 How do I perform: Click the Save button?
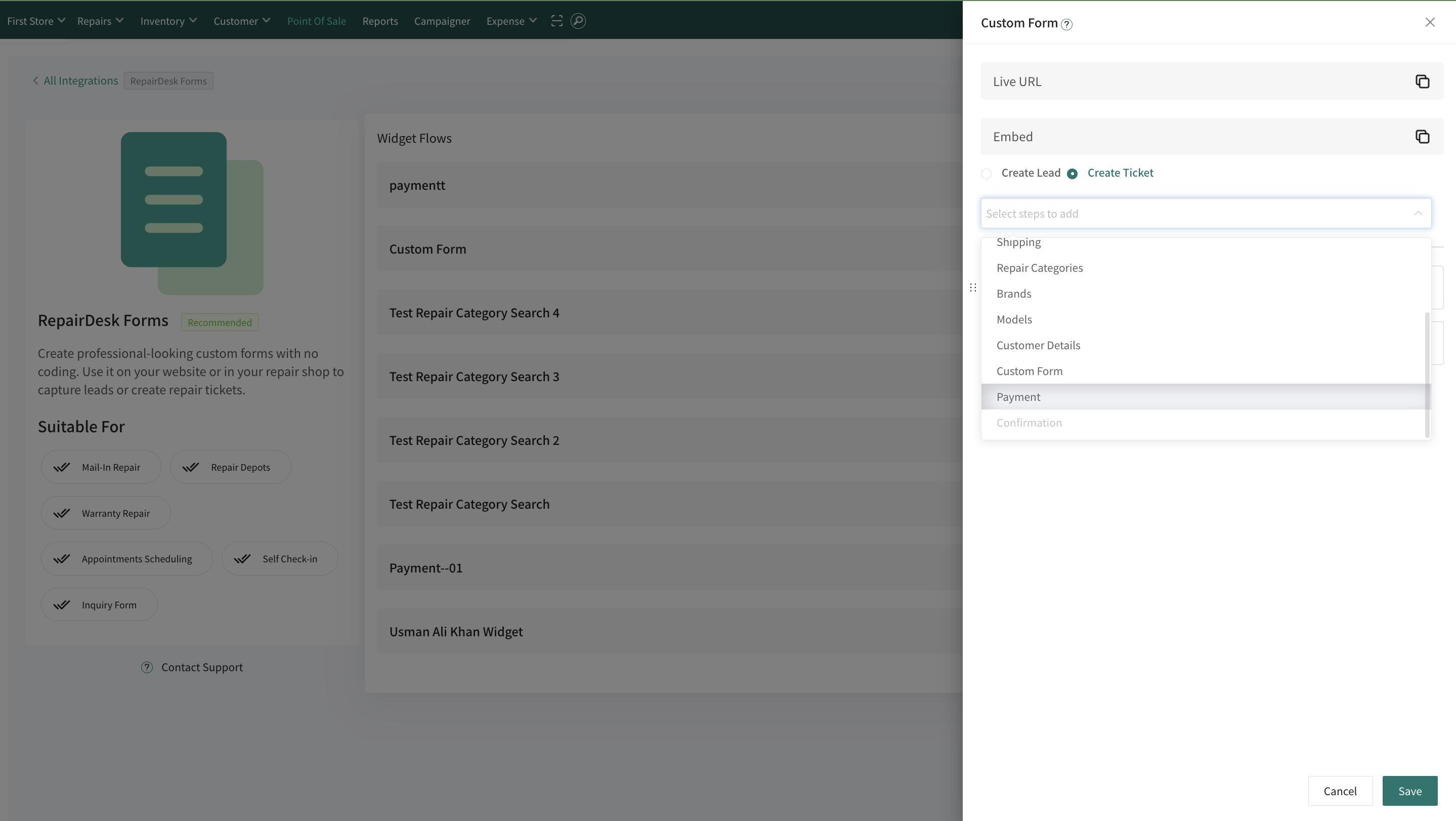pyautogui.click(x=1409, y=791)
